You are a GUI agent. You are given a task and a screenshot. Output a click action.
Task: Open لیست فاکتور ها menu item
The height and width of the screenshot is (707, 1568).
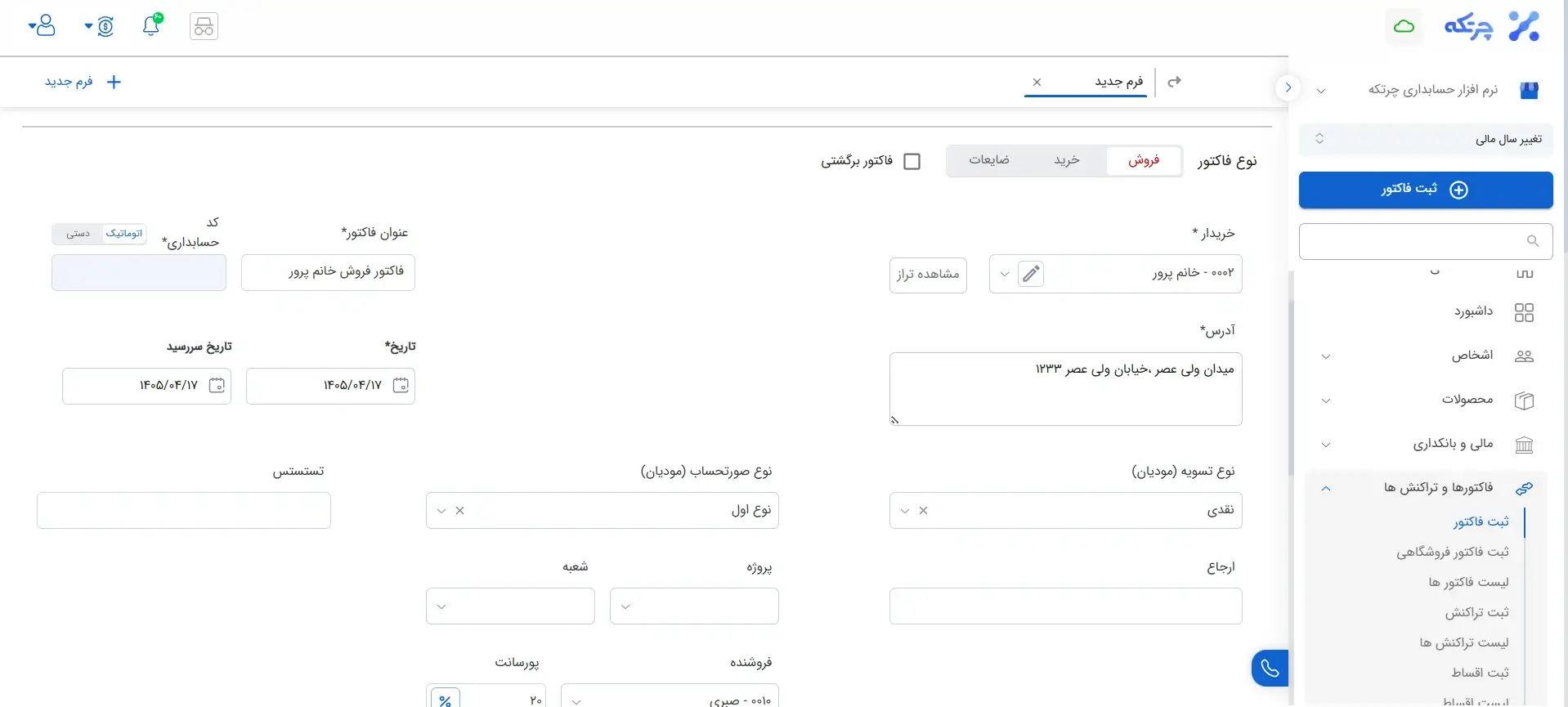click(1468, 582)
